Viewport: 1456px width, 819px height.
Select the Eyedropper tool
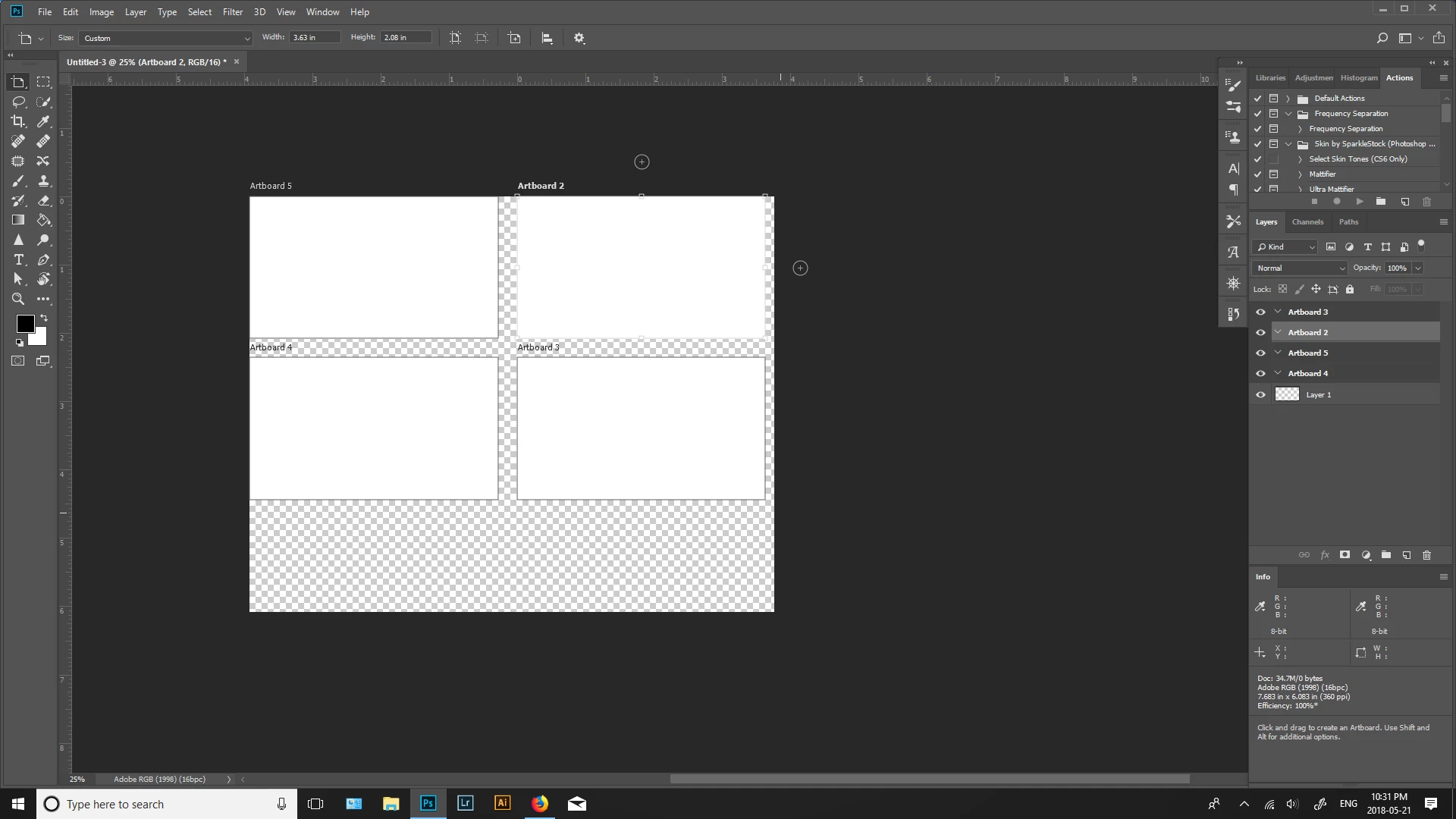(x=43, y=121)
